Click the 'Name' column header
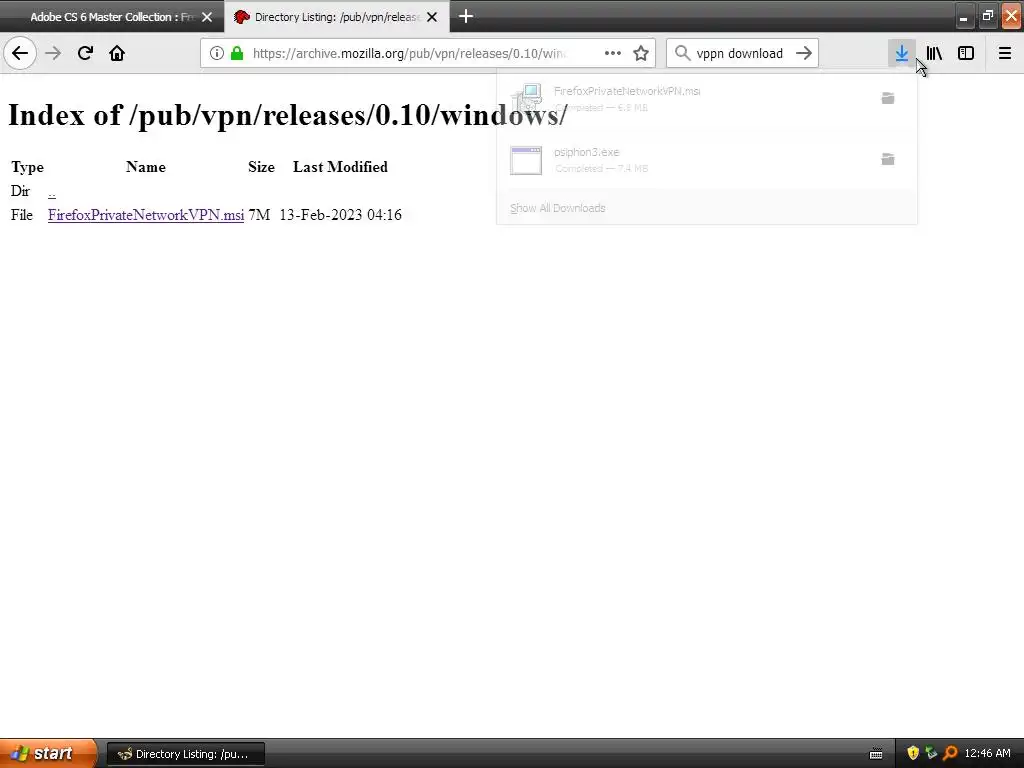This screenshot has width=1024, height=768. (x=146, y=167)
